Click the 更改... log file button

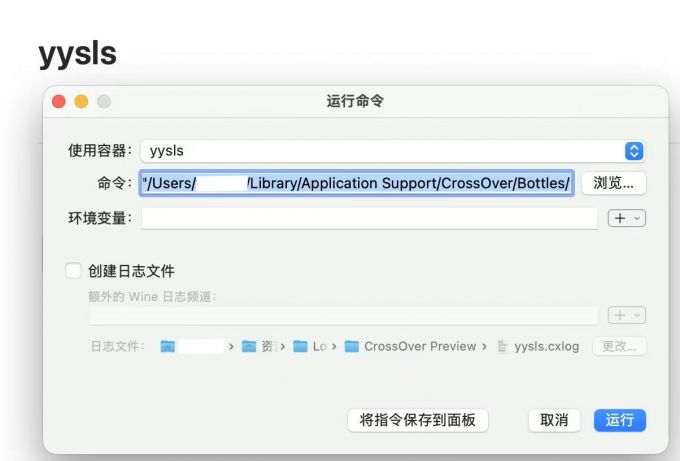(619, 346)
